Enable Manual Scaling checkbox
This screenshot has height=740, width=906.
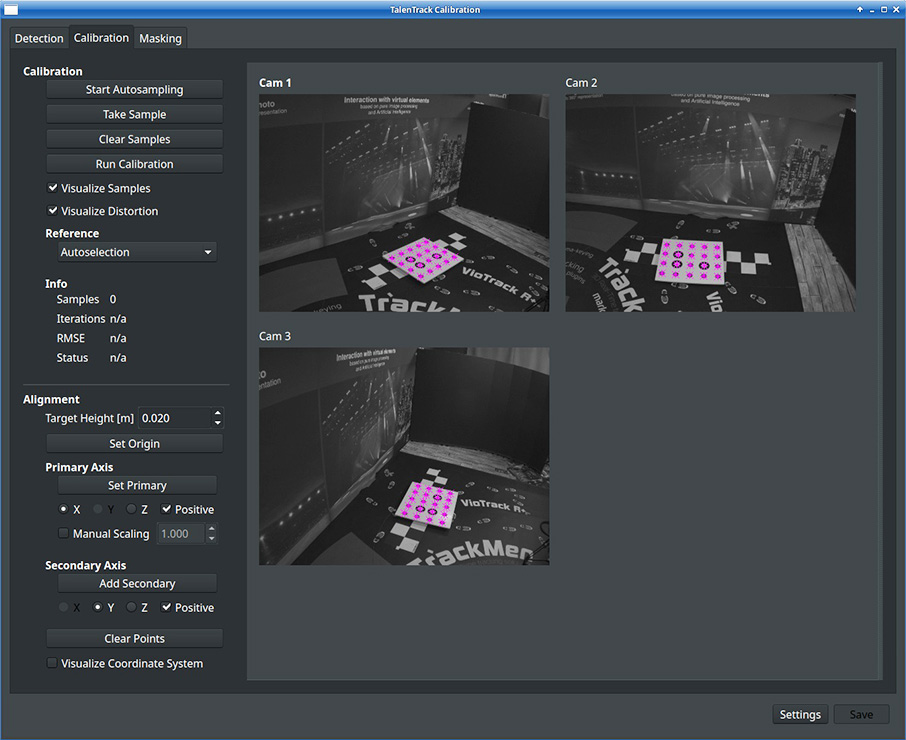64,534
